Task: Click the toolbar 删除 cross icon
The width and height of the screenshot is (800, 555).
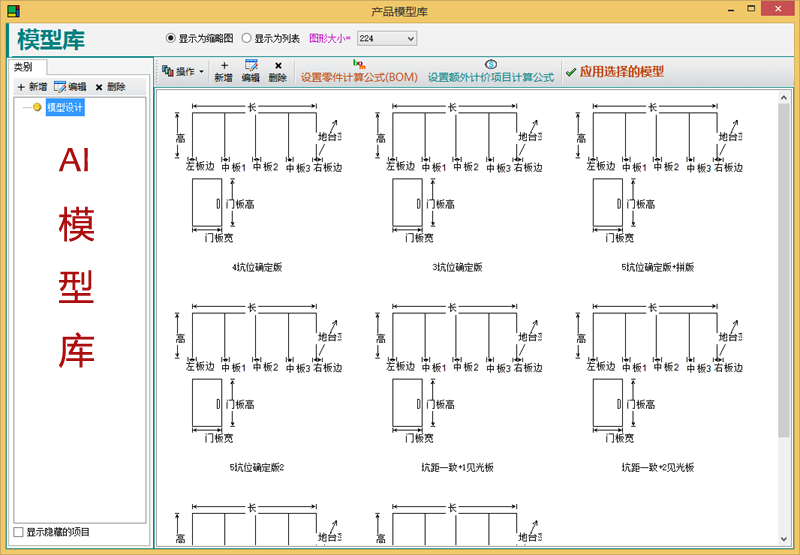Action: click(278, 66)
